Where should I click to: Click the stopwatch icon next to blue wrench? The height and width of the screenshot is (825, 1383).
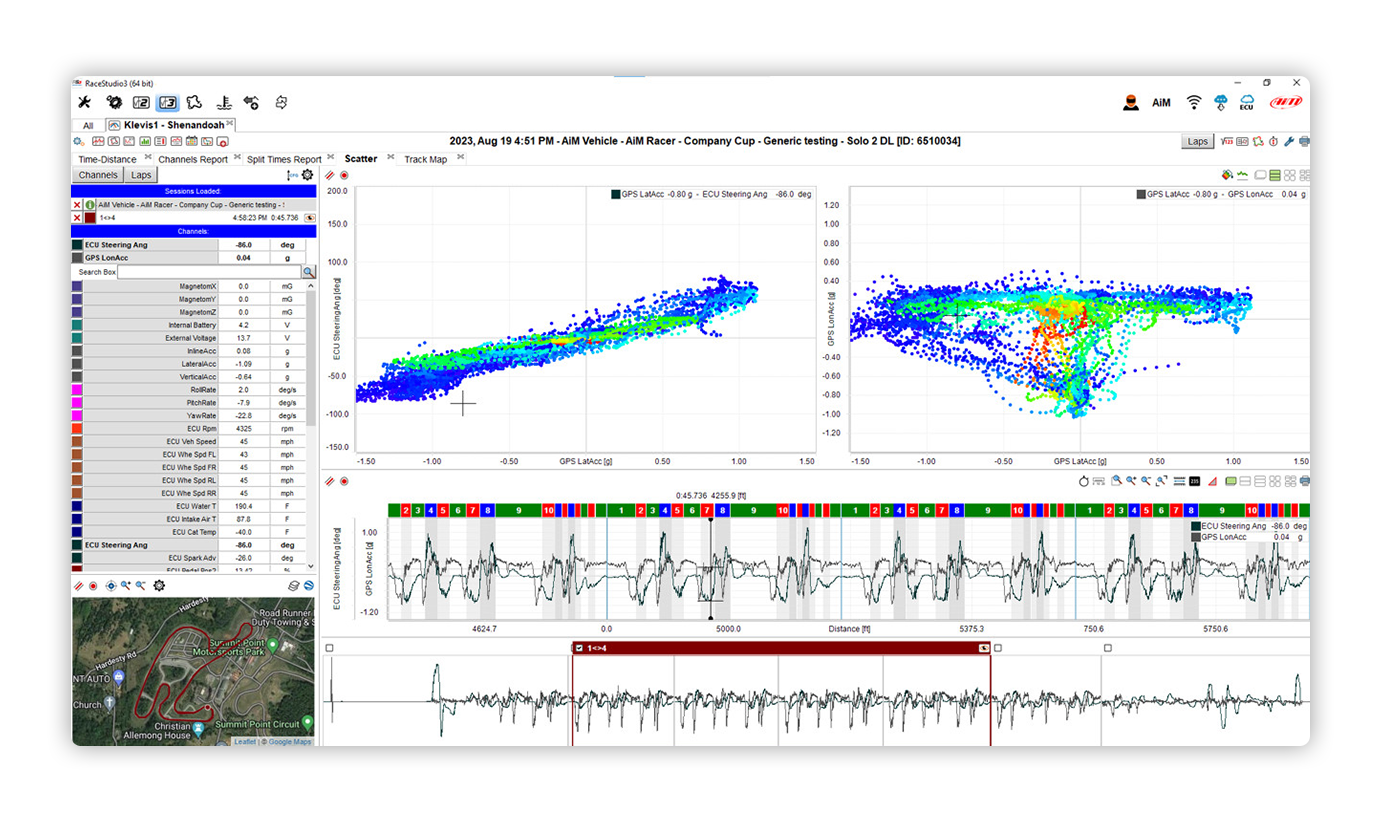point(1274,142)
